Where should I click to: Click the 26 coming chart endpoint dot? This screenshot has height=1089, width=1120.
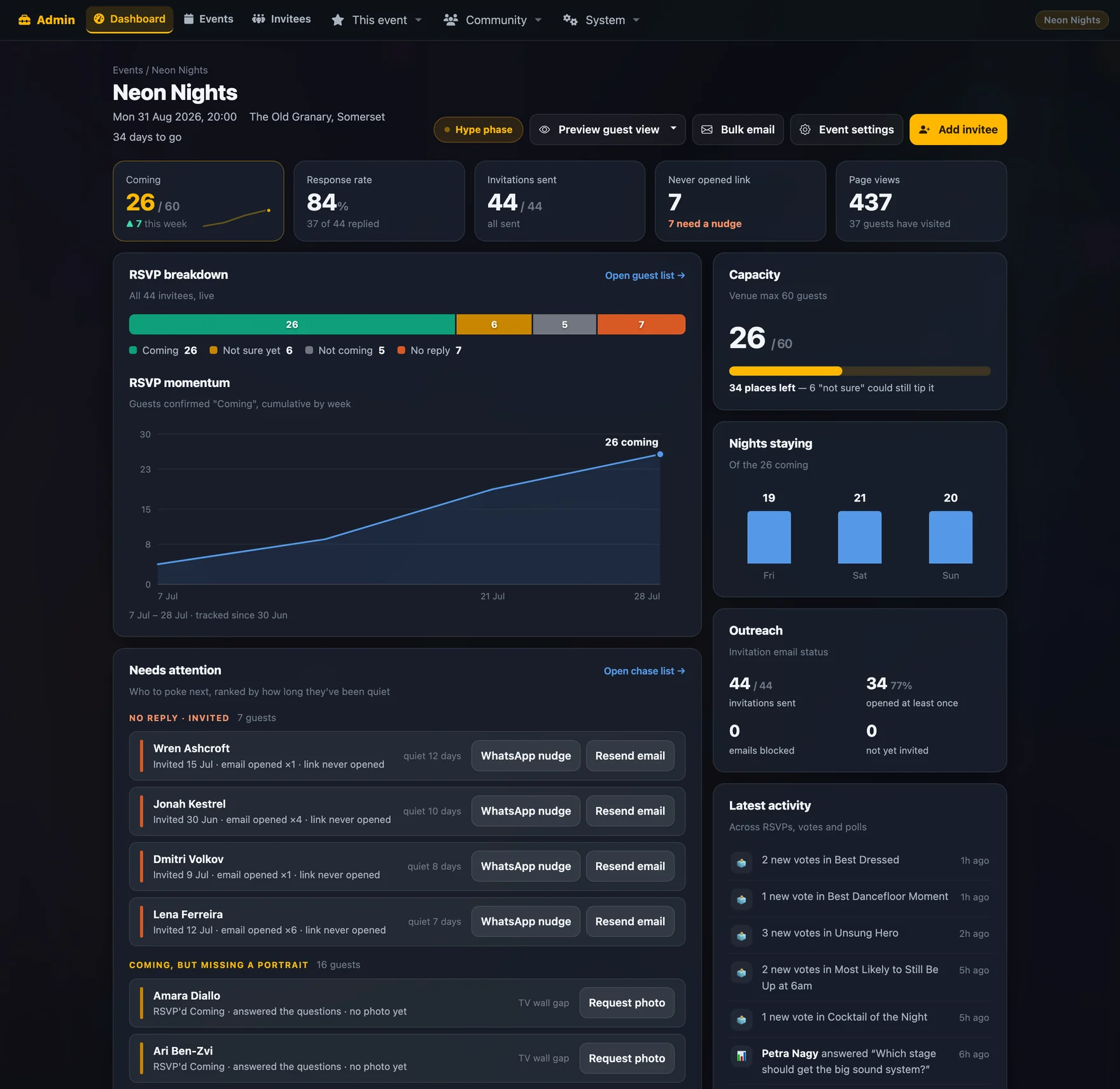click(660, 454)
